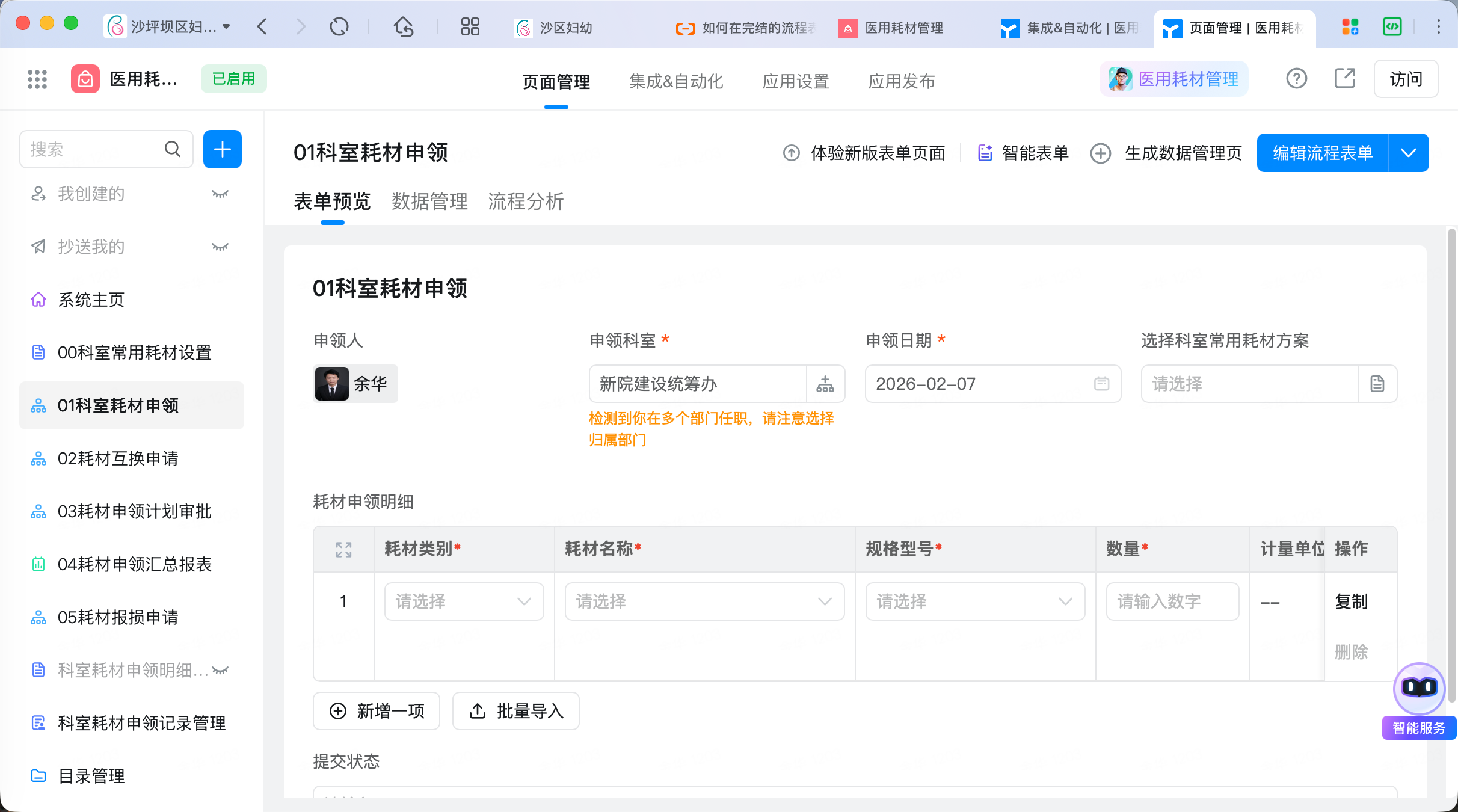Click the 新增一项 button

pos(377,711)
